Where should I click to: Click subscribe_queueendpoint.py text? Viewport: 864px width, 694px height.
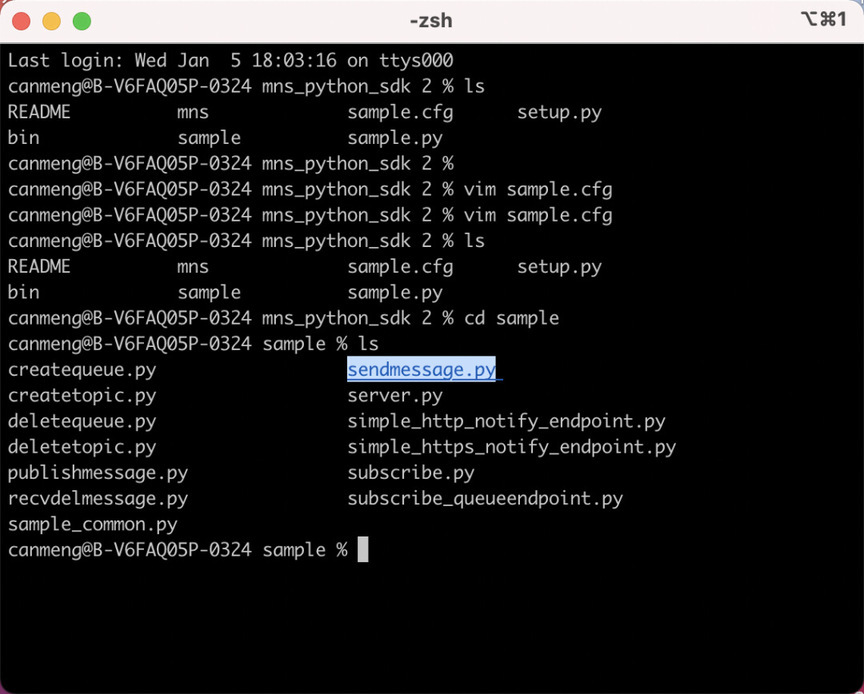(x=485, y=499)
